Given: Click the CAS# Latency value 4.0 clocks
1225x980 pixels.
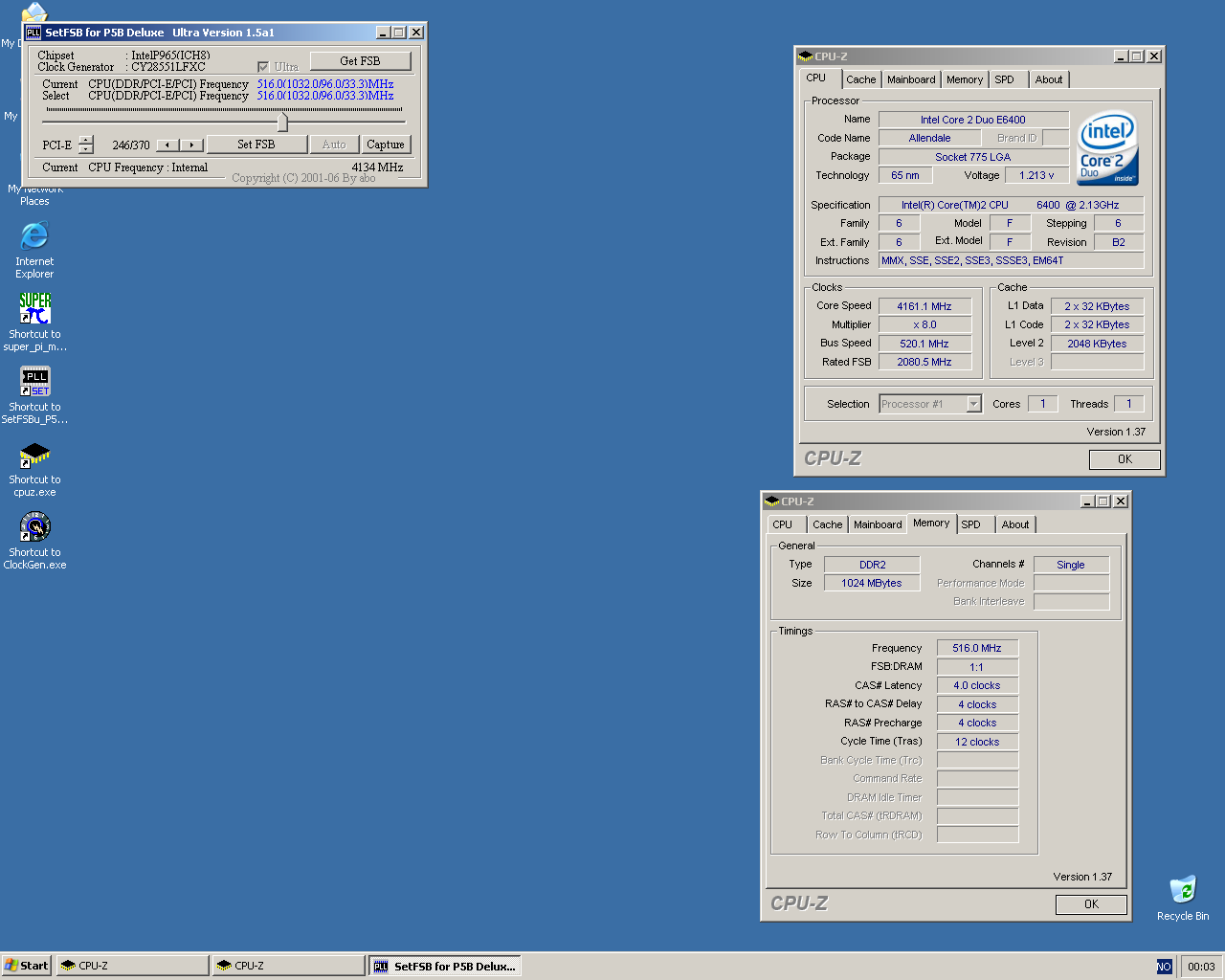Looking at the screenshot, I should (977, 685).
